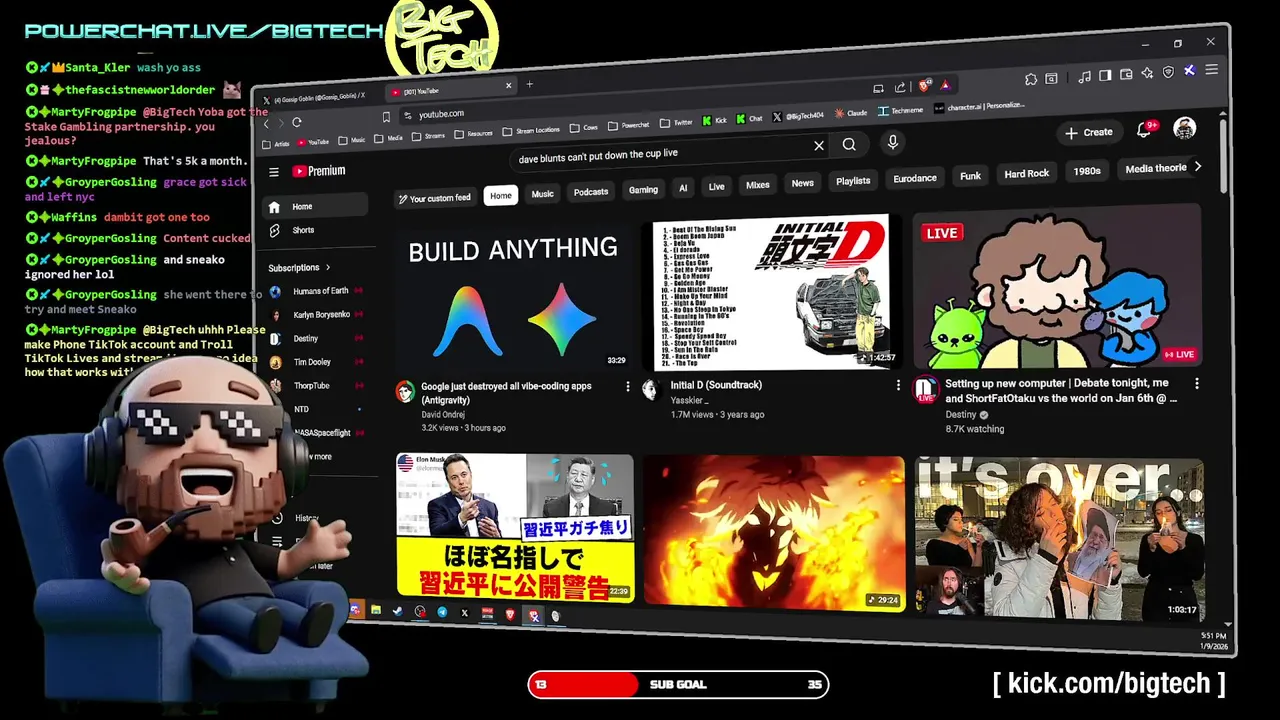Open the Resources bookmark folder
Image resolution: width=1280 pixels, height=720 pixels.
[473, 133]
